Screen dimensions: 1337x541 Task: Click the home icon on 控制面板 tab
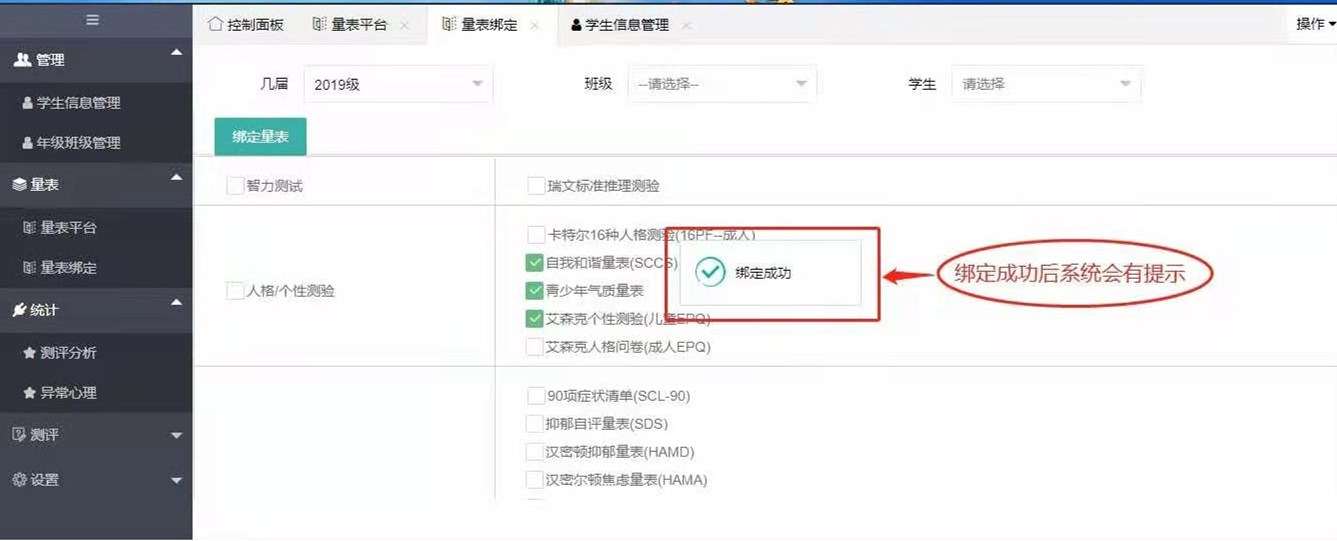tap(214, 24)
